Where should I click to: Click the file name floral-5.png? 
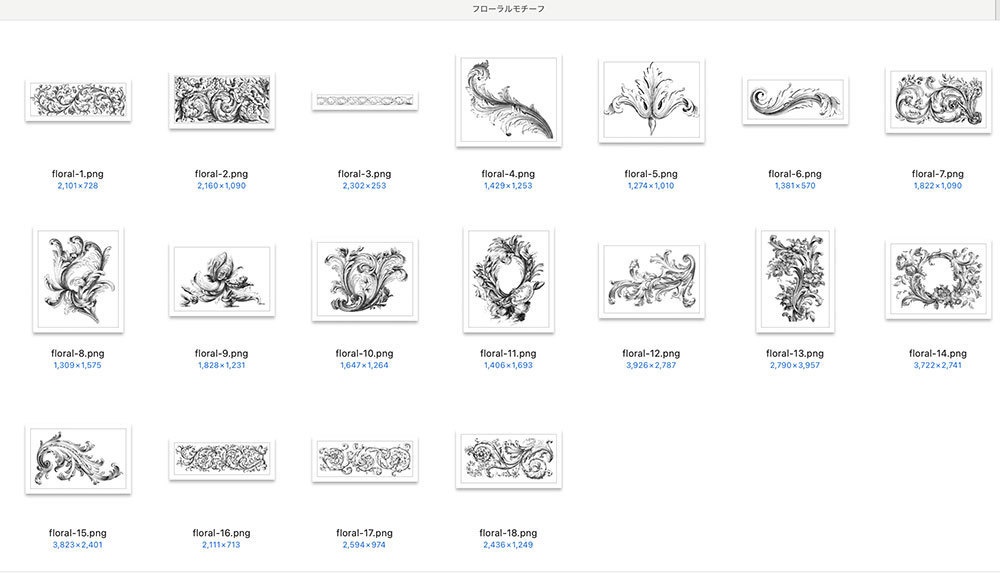(x=651, y=174)
